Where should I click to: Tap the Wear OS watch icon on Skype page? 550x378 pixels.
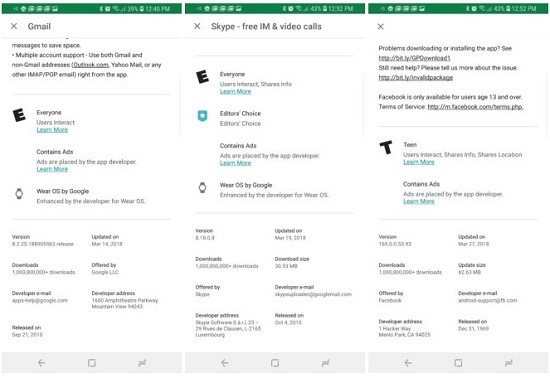tap(202, 188)
